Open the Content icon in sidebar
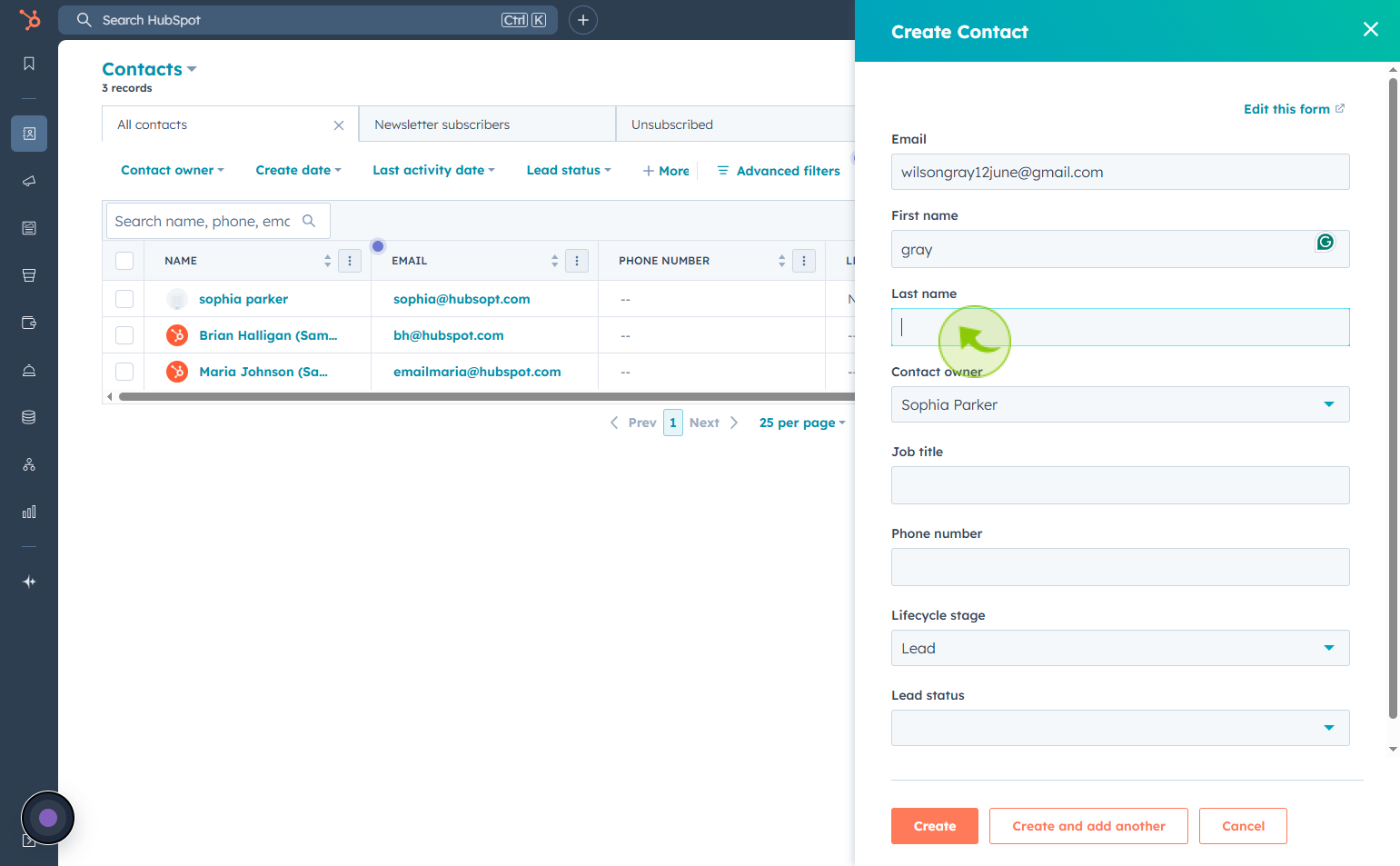The height and width of the screenshot is (866, 1400). (29, 228)
